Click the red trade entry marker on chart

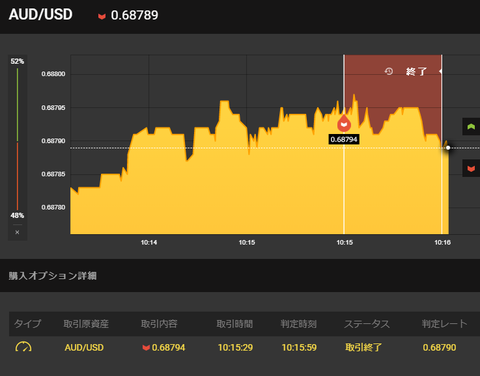[x=344, y=123]
